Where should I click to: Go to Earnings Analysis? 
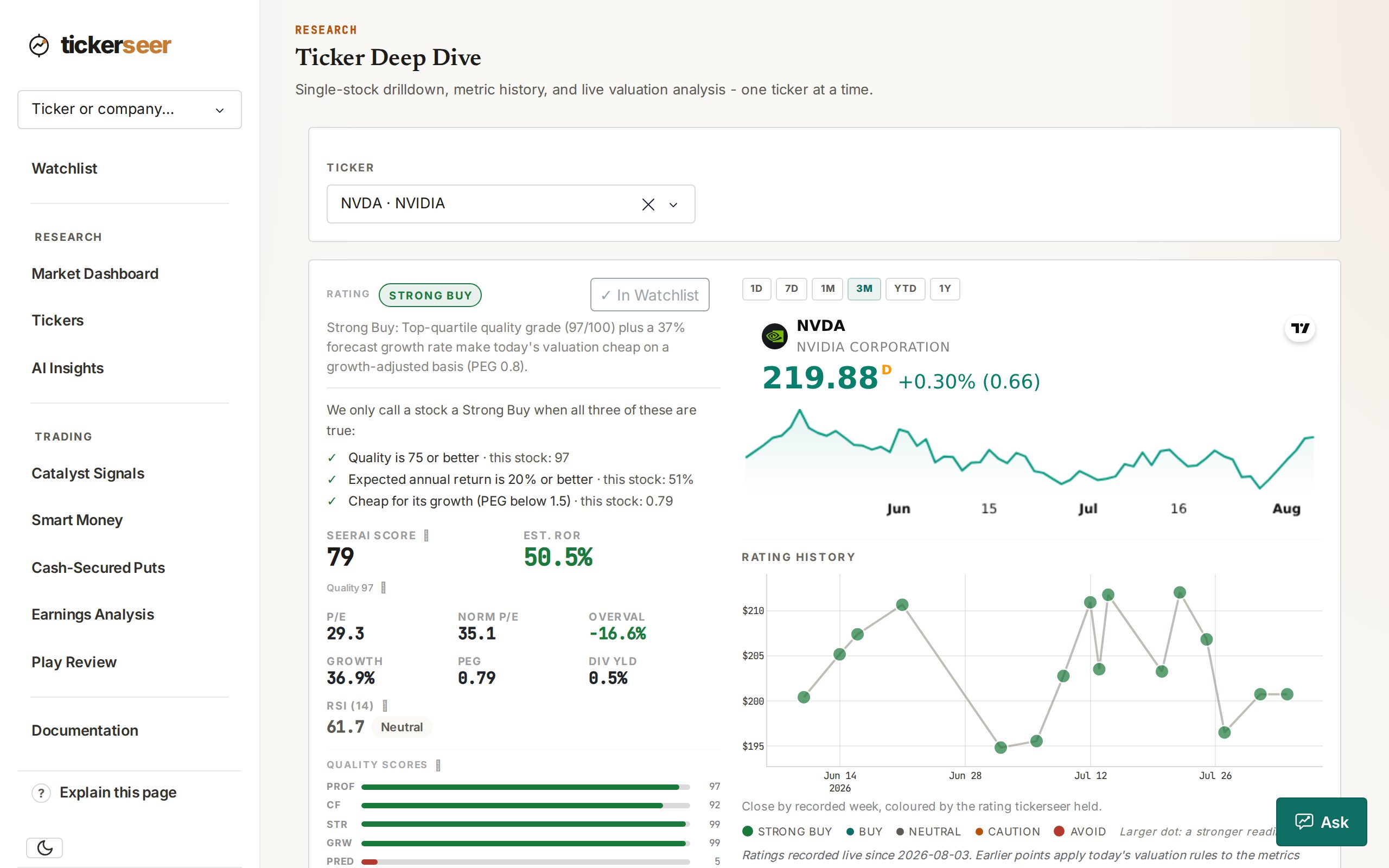pos(92,615)
